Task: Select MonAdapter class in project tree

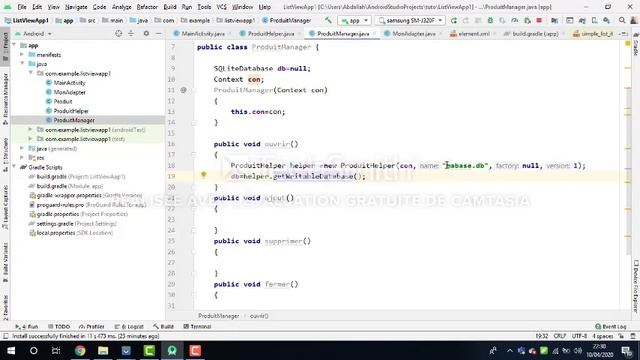Action: pyautogui.click(x=69, y=92)
